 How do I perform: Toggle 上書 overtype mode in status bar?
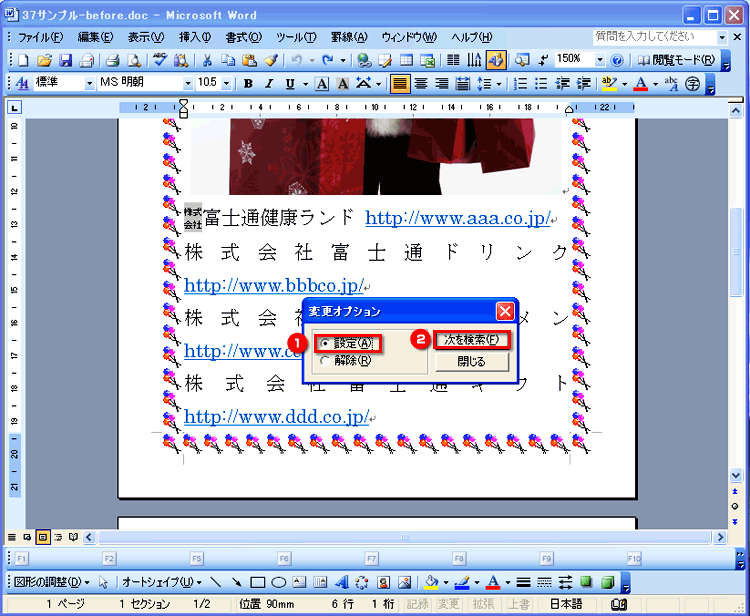[x=518, y=604]
